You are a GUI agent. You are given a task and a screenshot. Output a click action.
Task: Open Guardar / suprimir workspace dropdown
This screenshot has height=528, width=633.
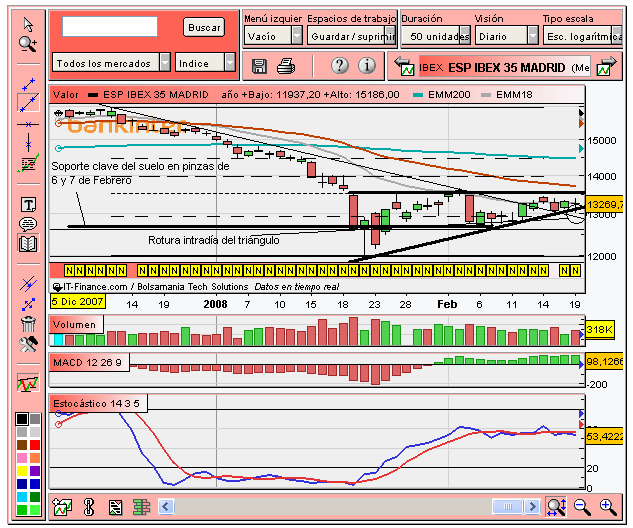click(351, 36)
